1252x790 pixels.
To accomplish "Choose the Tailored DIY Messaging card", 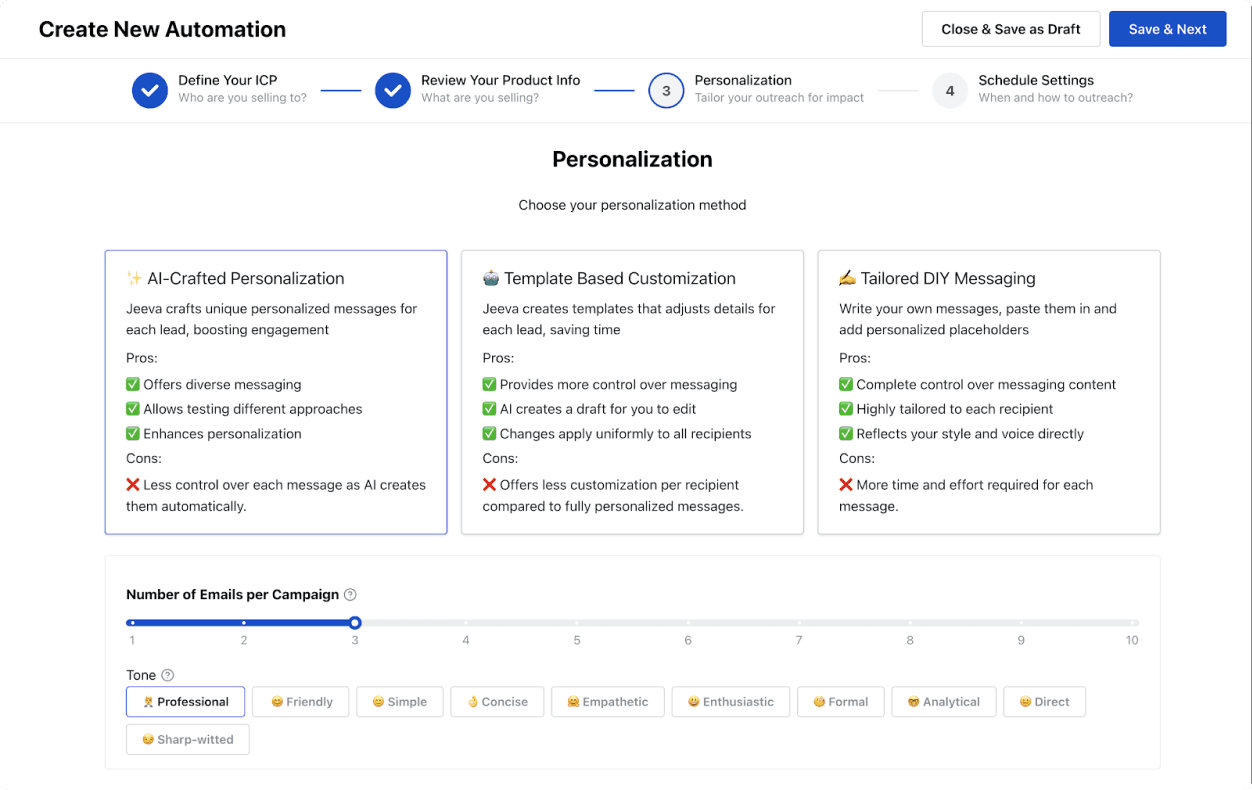I will 989,392.
